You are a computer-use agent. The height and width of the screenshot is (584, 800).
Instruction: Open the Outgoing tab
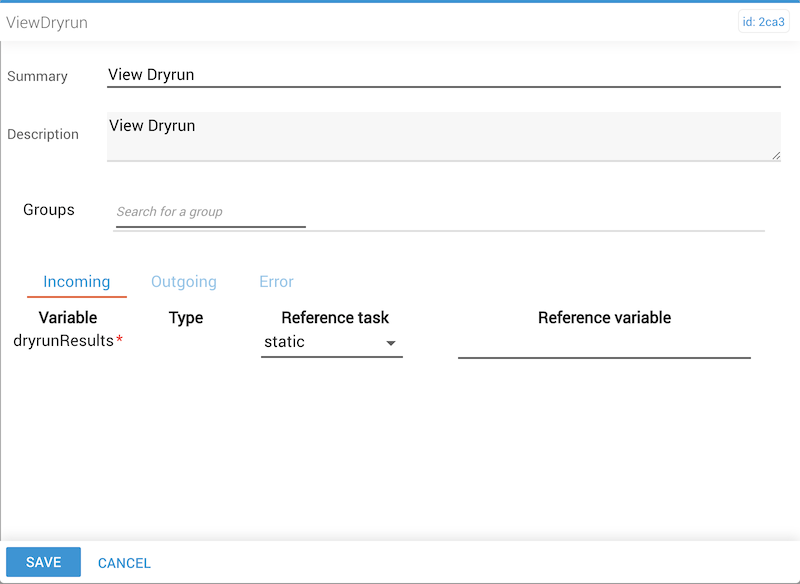[x=184, y=282]
